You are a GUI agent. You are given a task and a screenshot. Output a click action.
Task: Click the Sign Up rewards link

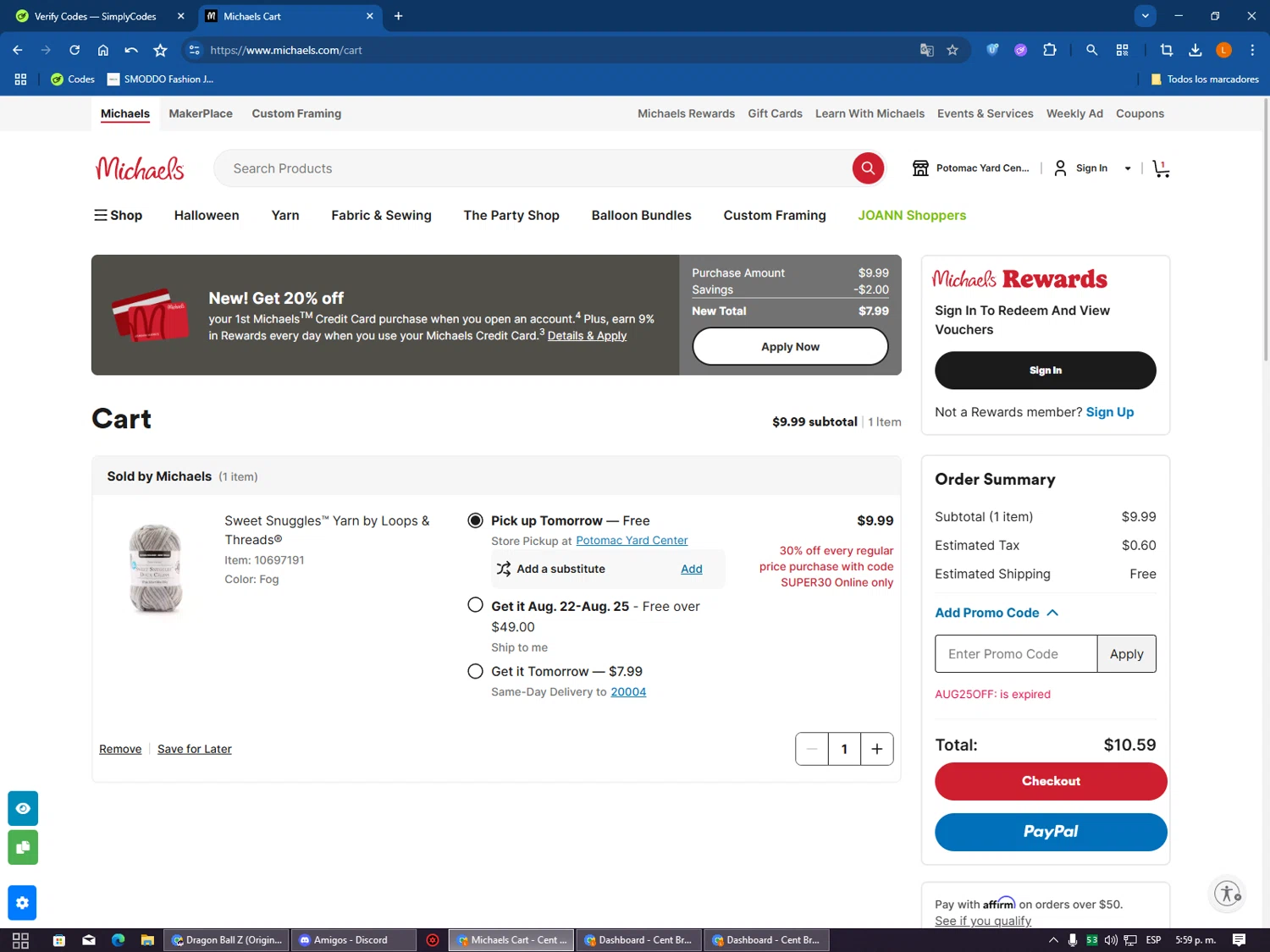click(x=1109, y=412)
